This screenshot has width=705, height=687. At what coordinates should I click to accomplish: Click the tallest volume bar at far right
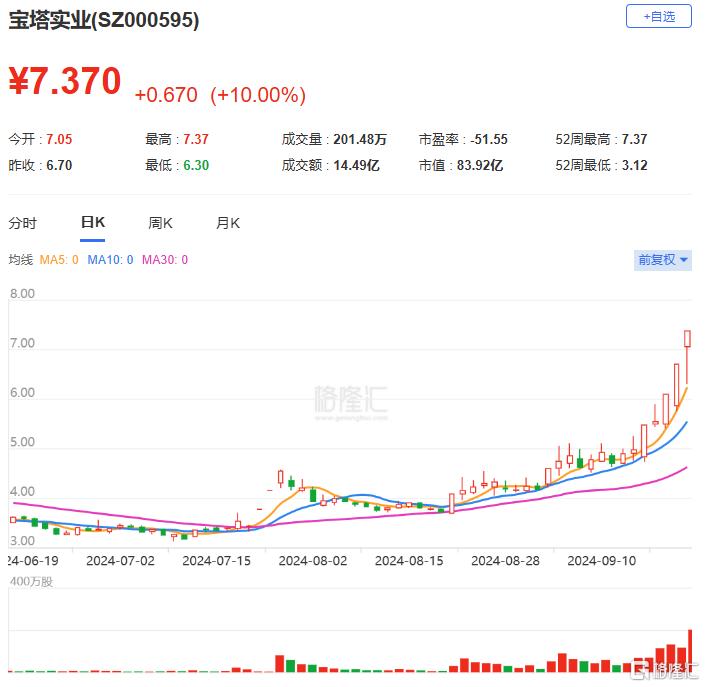tap(690, 651)
